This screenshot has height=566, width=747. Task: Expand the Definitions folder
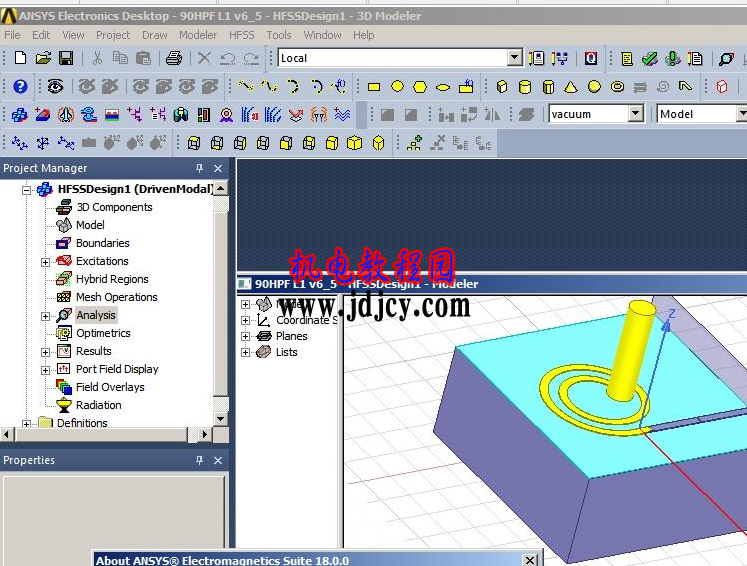click(27, 424)
